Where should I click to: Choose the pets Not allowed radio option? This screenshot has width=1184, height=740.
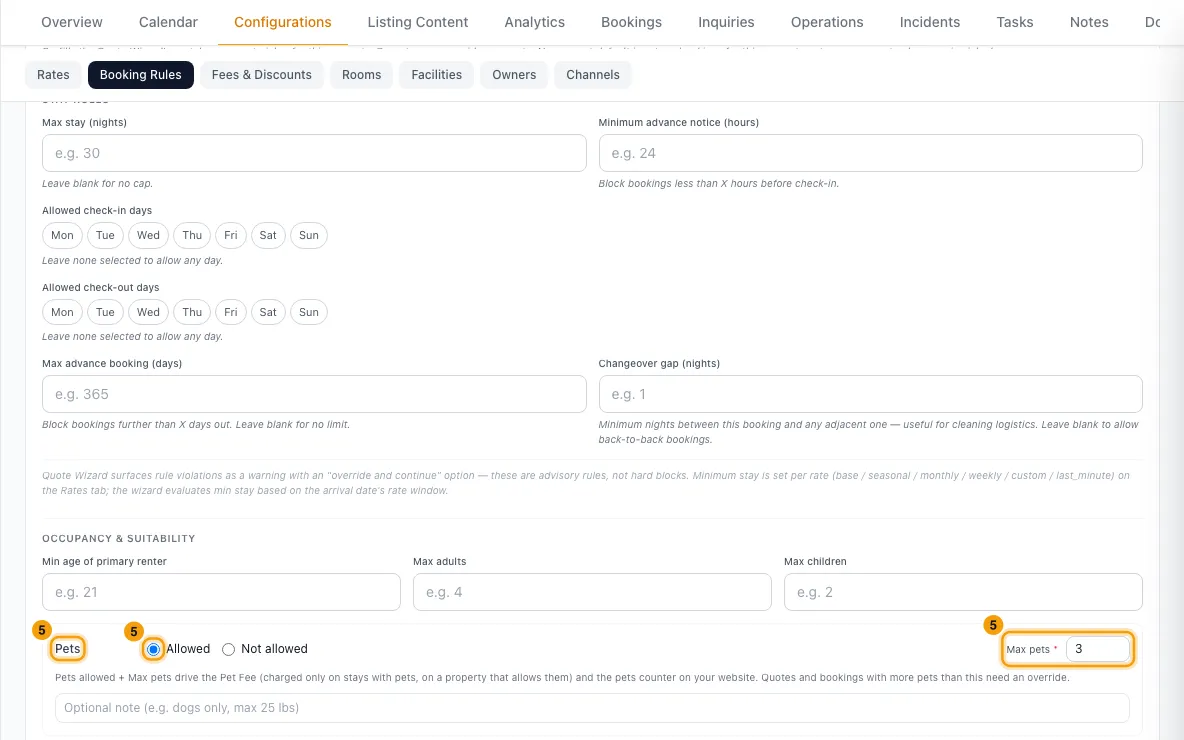pos(228,649)
